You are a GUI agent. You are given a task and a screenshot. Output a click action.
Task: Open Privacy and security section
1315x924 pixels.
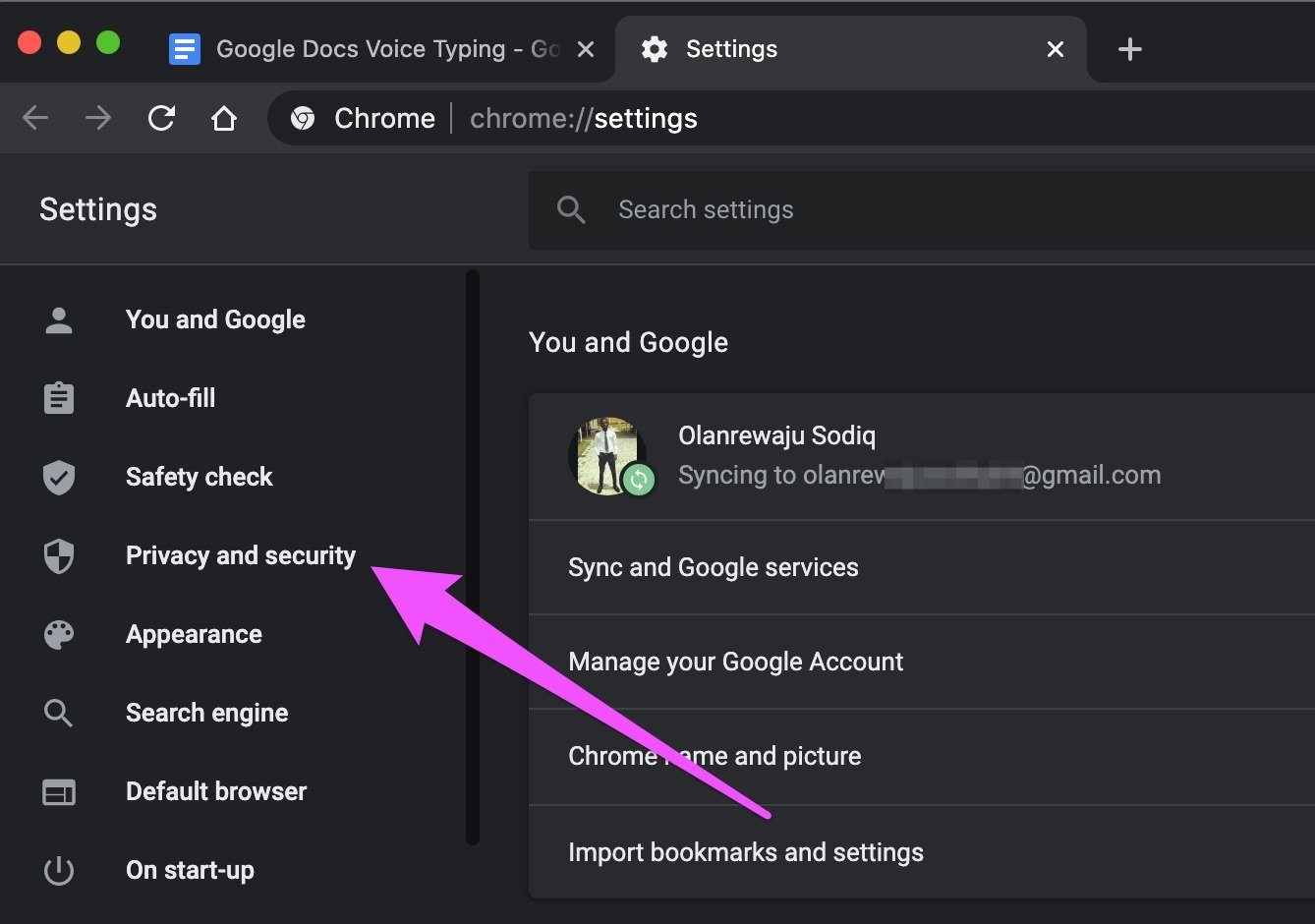tap(241, 555)
